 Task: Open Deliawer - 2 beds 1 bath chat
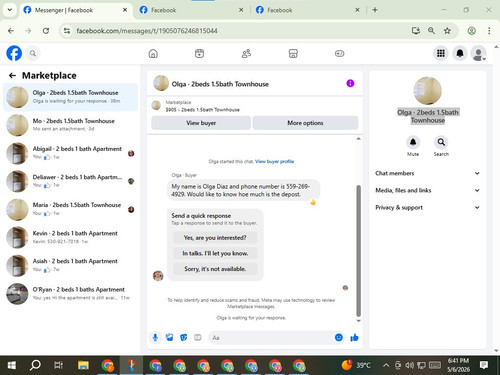pyautogui.click(x=70, y=181)
